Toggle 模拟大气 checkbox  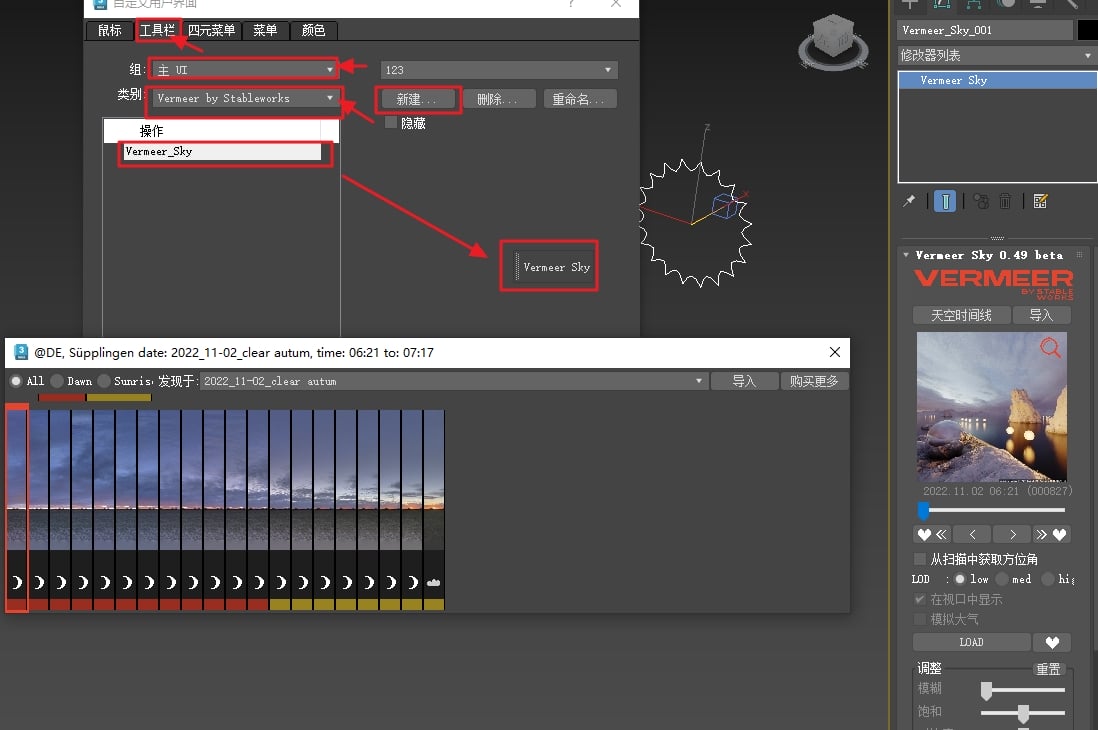point(920,619)
